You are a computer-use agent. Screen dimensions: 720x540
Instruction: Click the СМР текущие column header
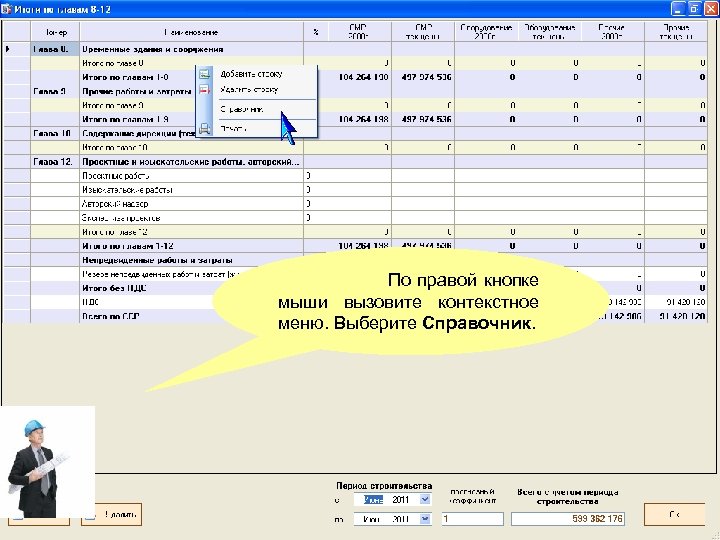coord(423,32)
